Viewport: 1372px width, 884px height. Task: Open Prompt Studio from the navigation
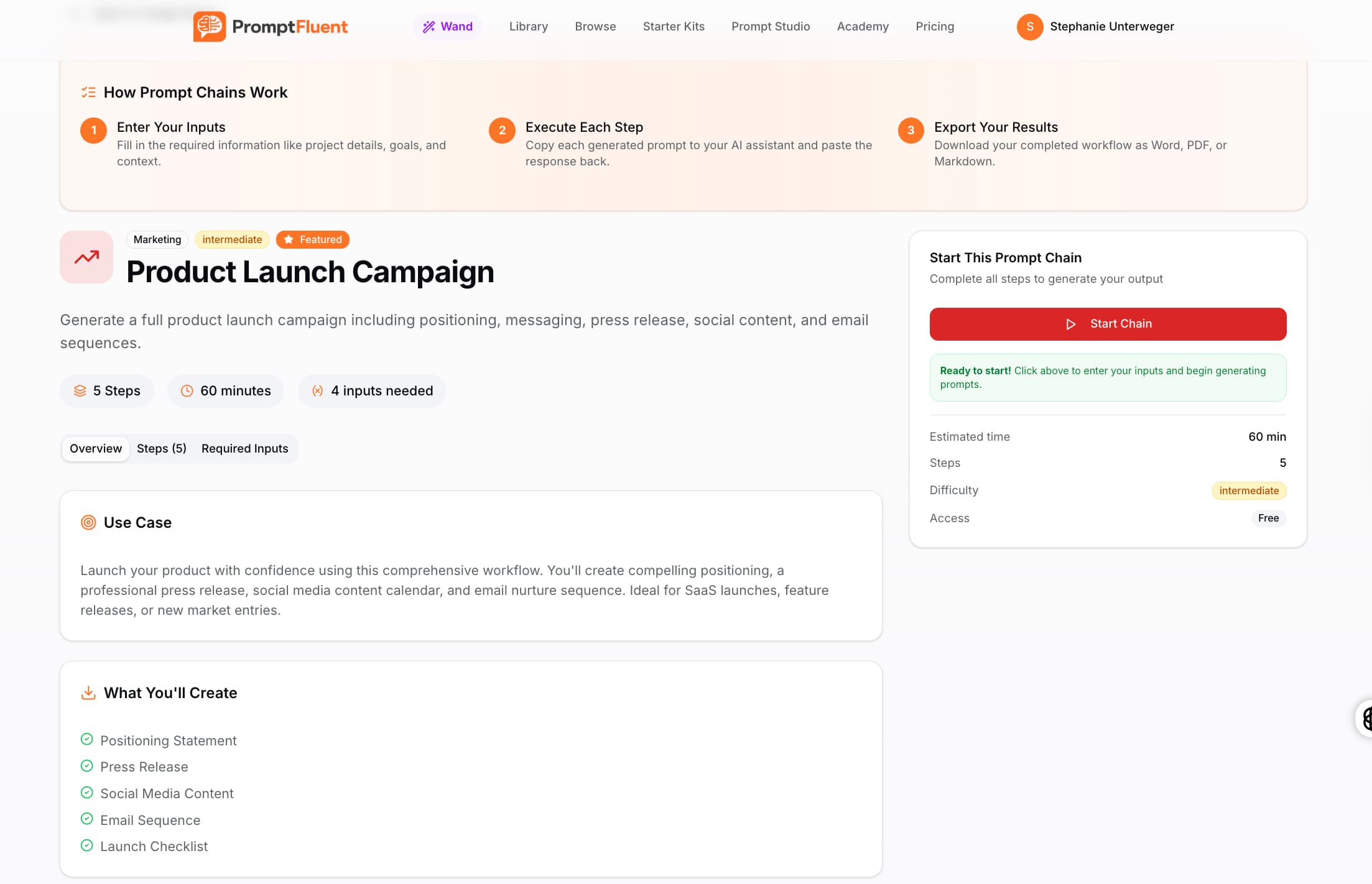click(770, 26)
